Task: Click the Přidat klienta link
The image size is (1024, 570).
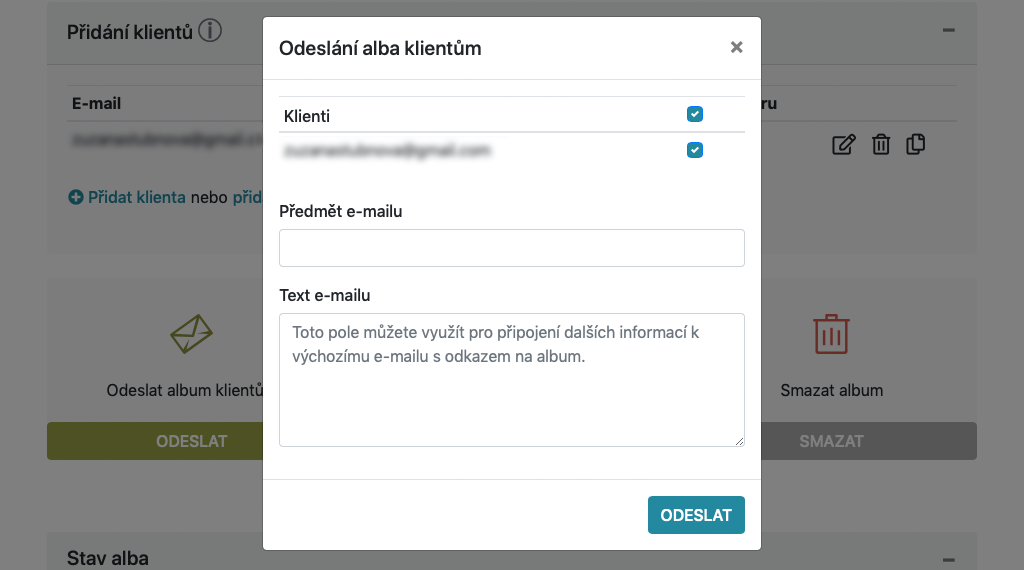Action: (x=137, y=197)
